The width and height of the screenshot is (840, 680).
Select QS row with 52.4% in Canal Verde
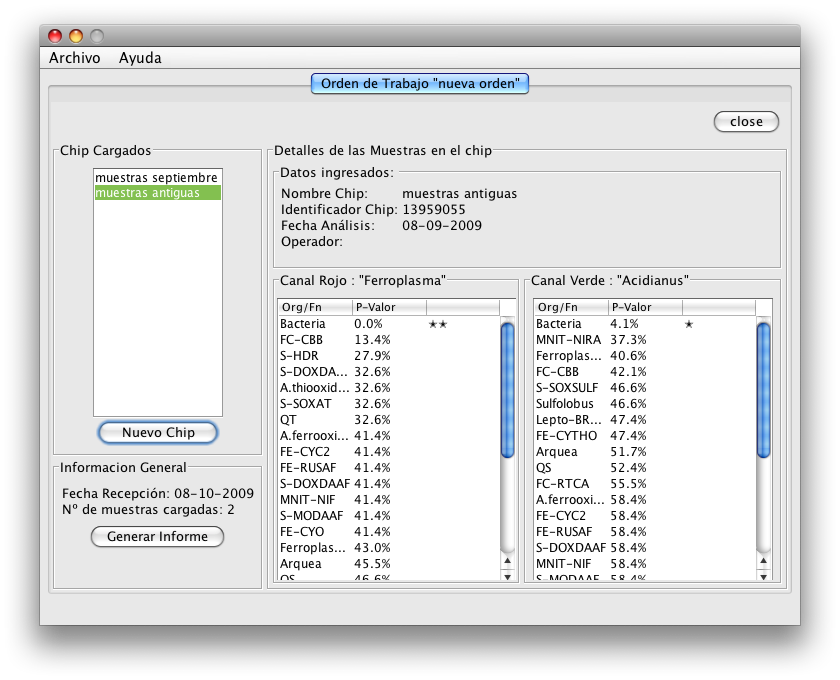[645, 468]
